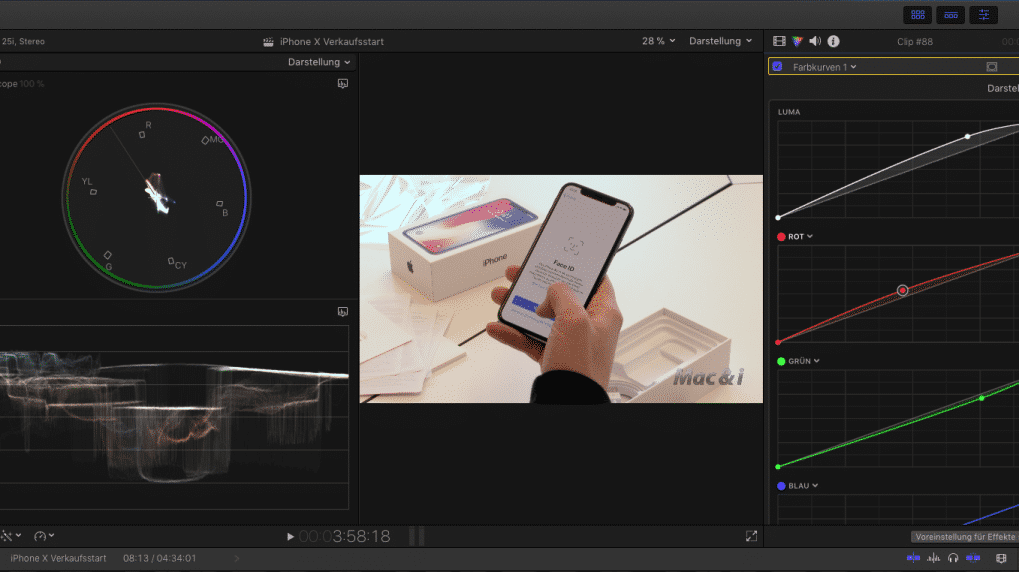Click the Voreinstellung für Effekte button

(x=964, y=537)
